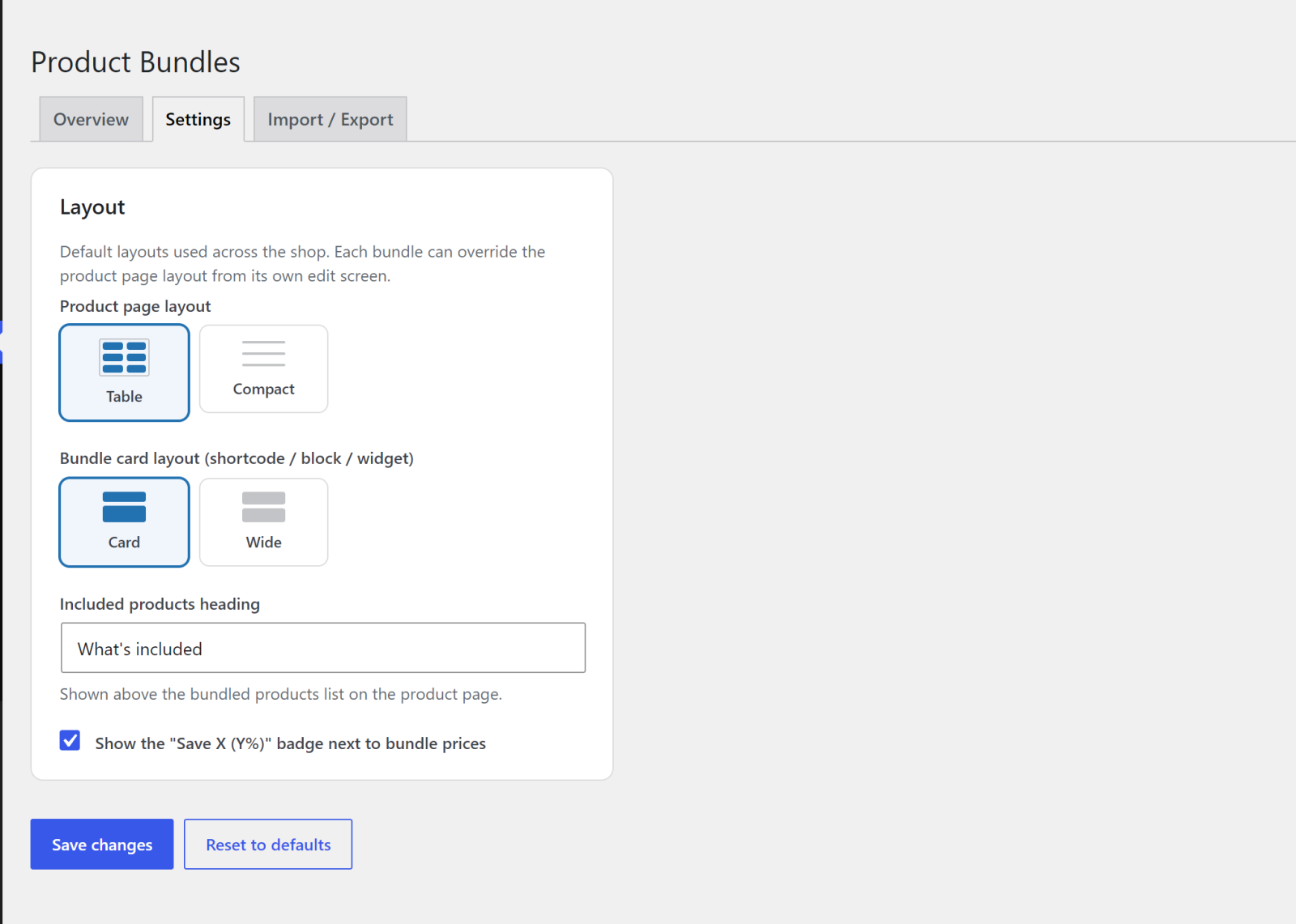Click the "Compact" option label

pos(263,390)
